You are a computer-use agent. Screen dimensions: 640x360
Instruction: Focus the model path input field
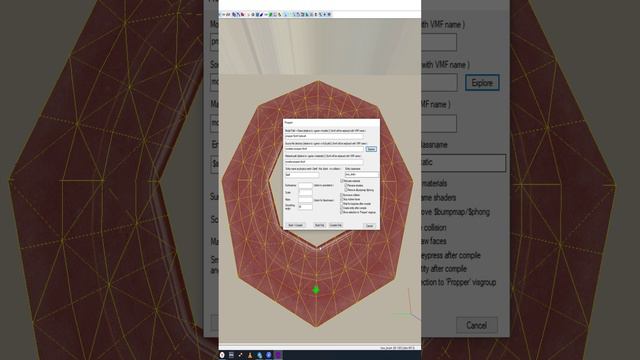tap(324, 136)
